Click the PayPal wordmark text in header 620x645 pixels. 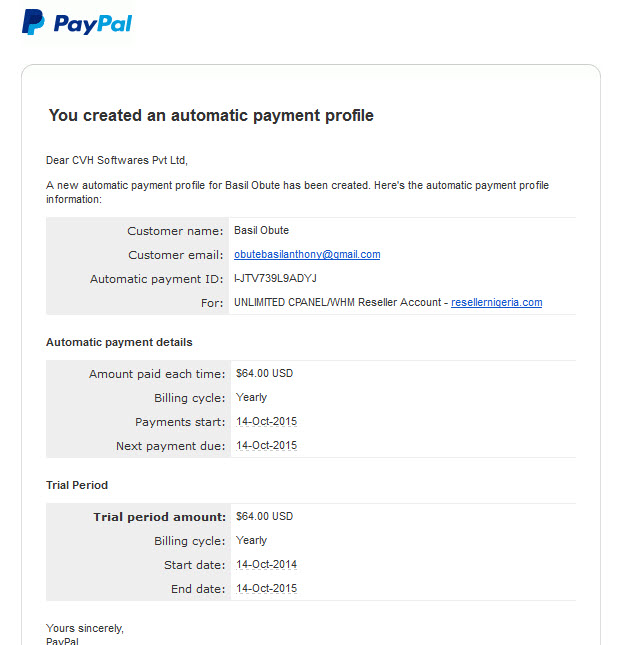point(93,24)
